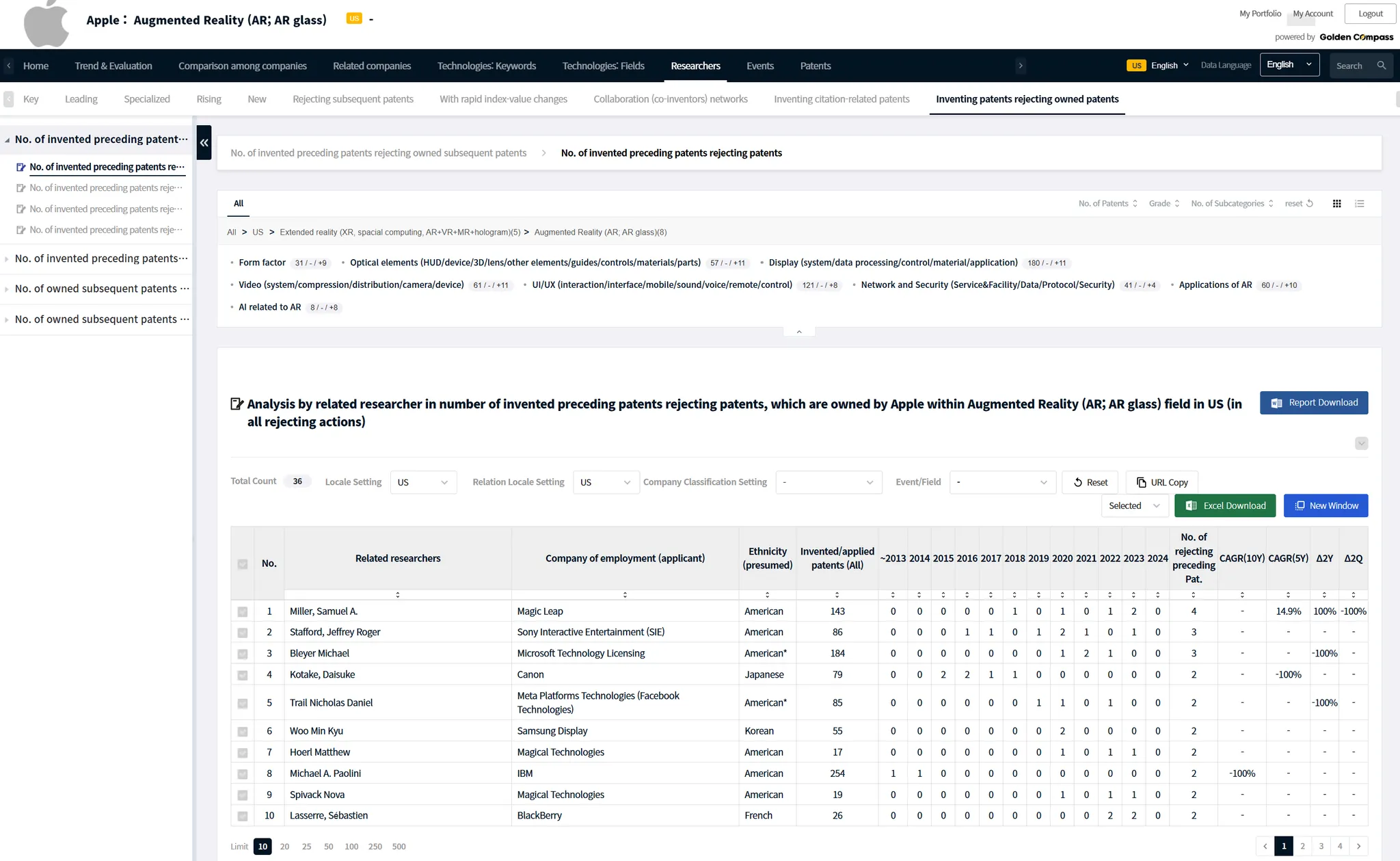Open the Company Classification Setting dropdown
The height and width of the screenshot is (861, 1400).
coord(828,482)
